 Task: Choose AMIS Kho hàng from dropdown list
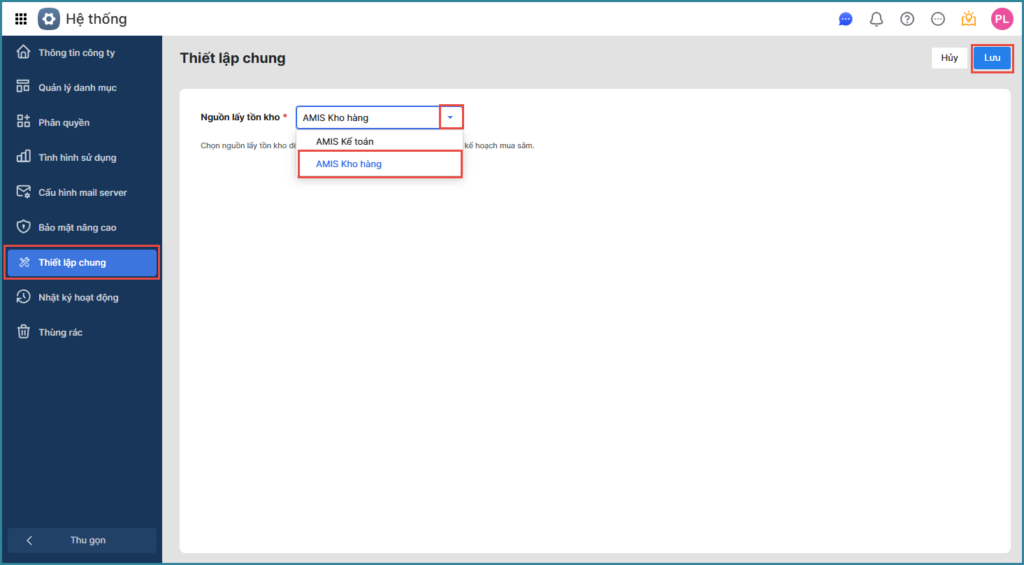point(379,164)
